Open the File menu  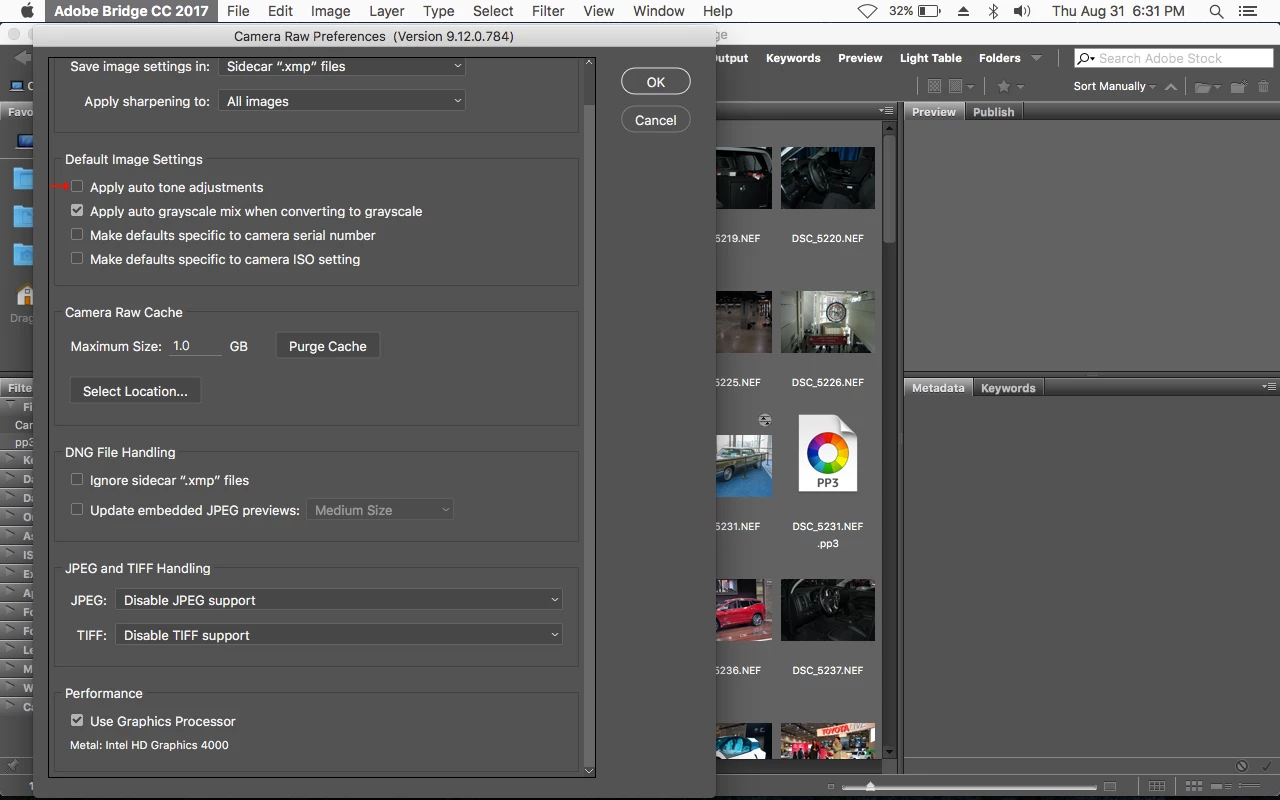(238, 11)
